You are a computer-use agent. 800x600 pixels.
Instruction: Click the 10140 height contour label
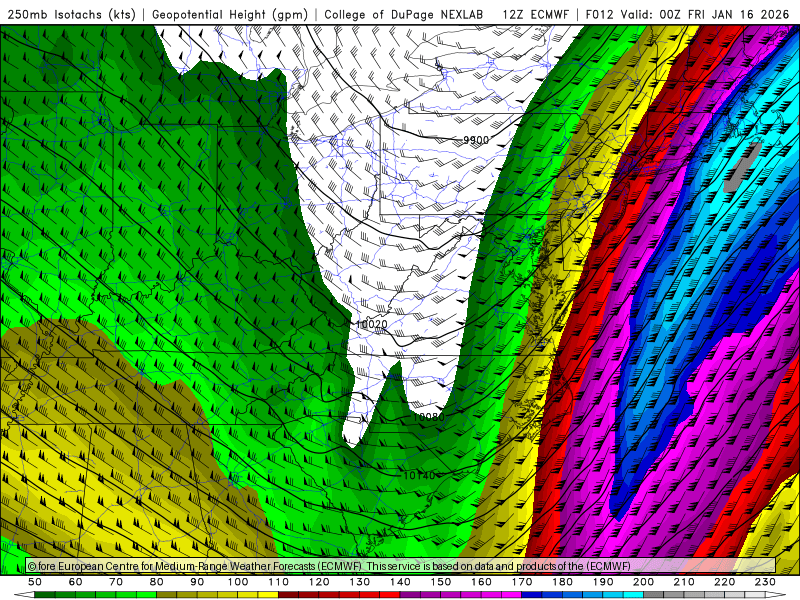click(x=419, y=476)
